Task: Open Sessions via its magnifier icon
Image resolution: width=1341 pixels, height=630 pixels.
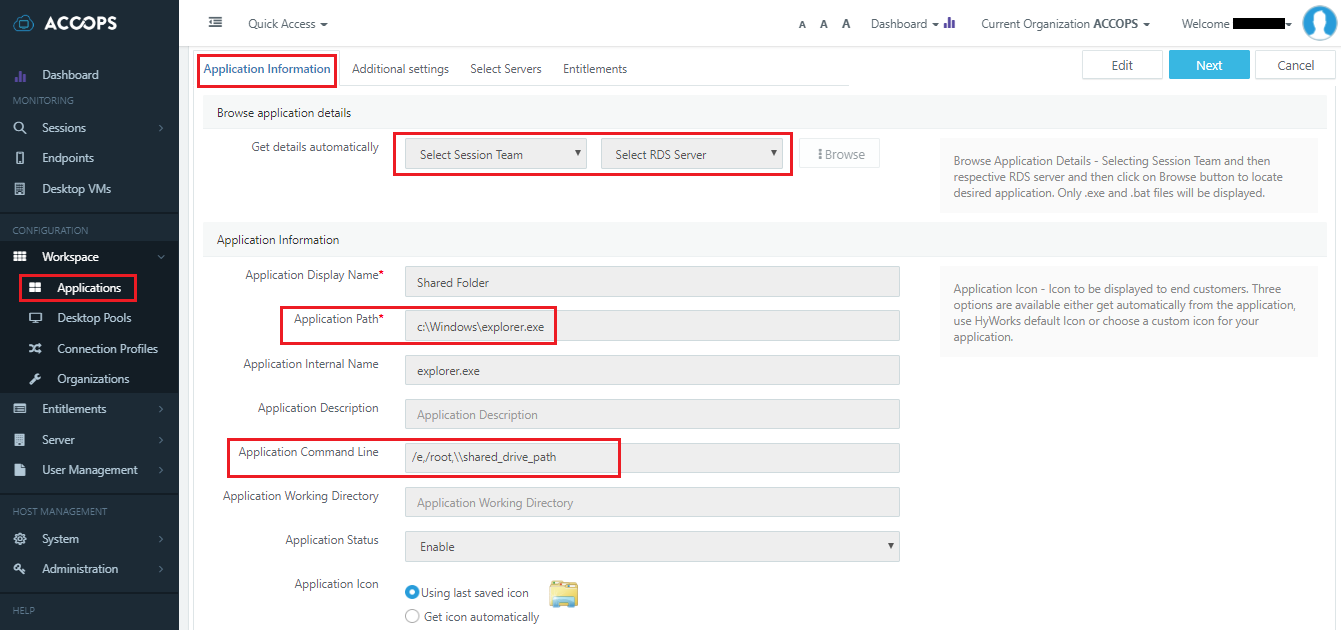Action: 20,128
